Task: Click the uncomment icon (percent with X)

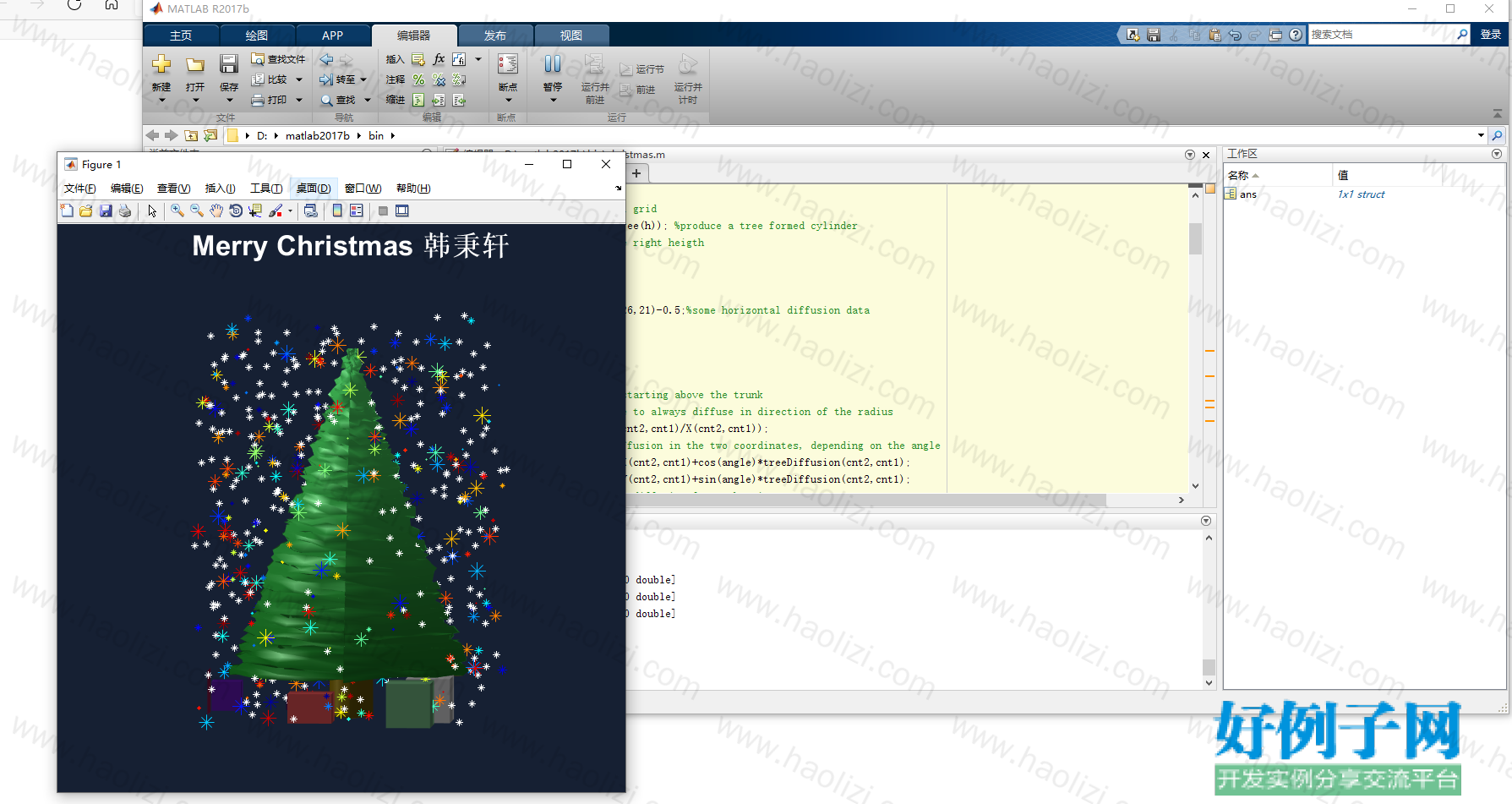Action: [439, 79]
